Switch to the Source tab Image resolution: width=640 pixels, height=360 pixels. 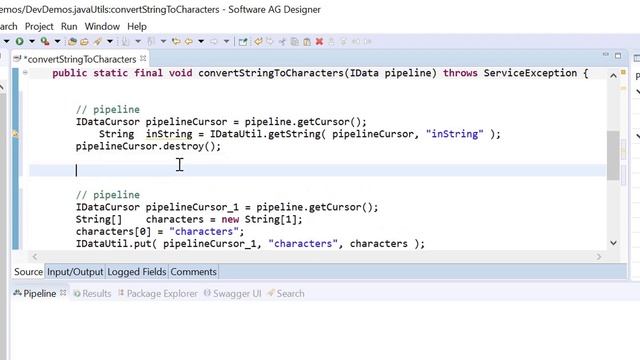[x=28, y=272]
